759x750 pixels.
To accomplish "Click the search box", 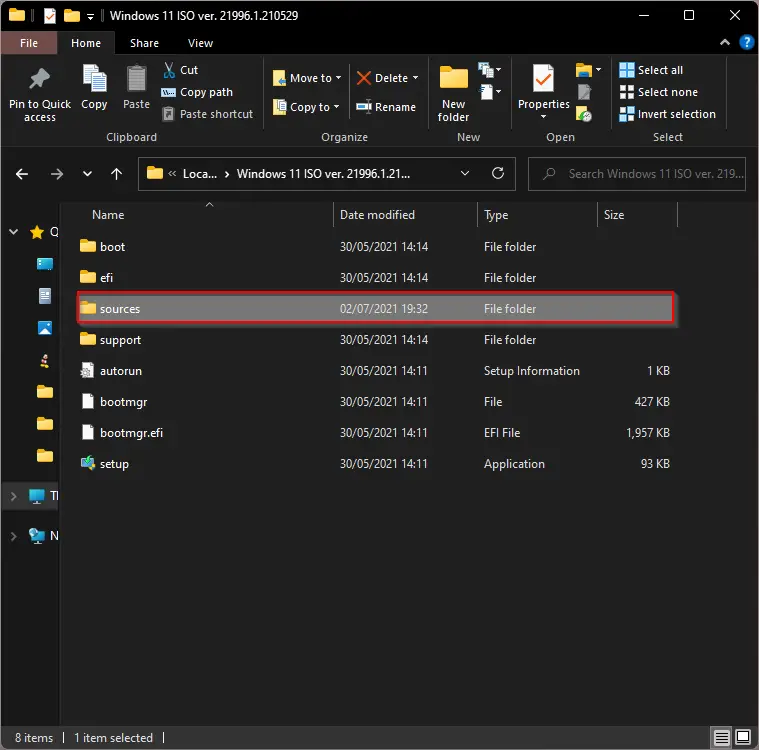I will click(637, 174).
